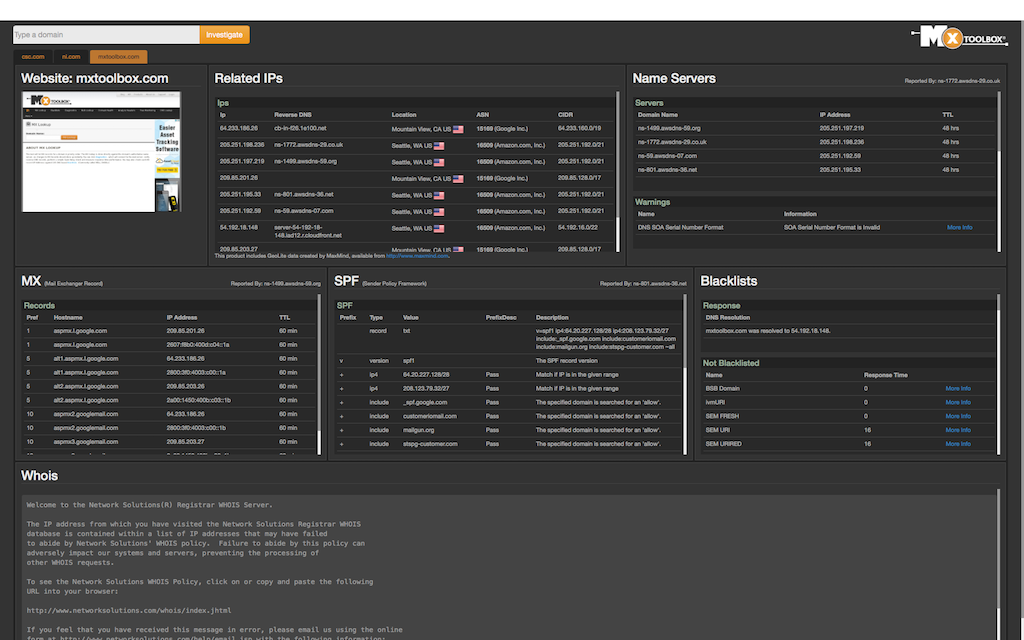Open the mxtoolbox.com website thumbnail
The height and width of the screenshot is (640, 1024).
click(101, 152)
